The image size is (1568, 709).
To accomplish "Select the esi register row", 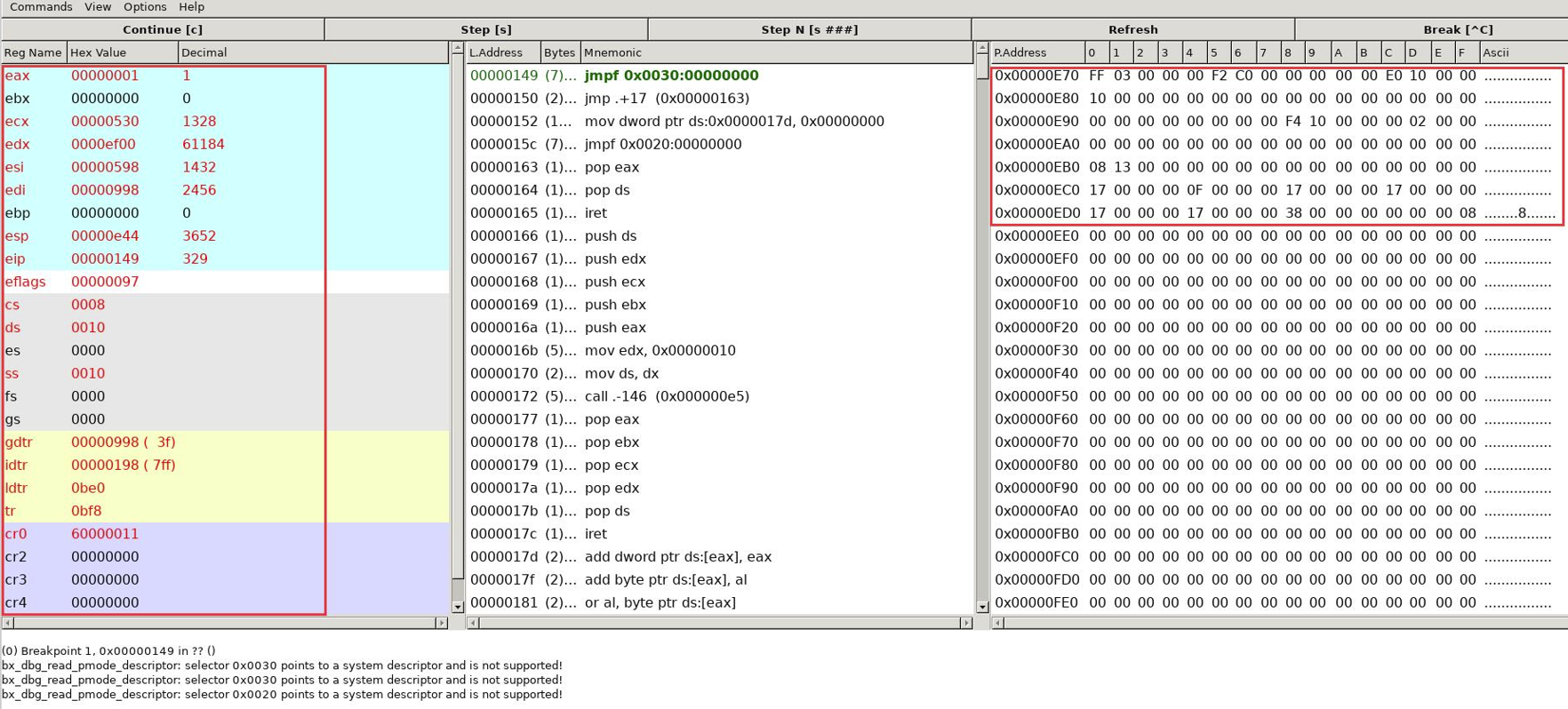I will tap(225, 167).
